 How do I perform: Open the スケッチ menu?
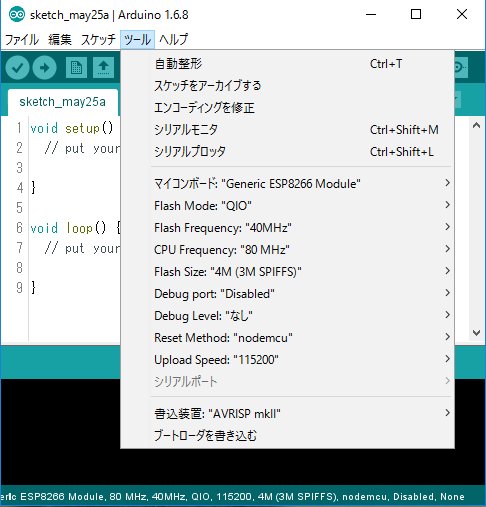pos(98,40)
